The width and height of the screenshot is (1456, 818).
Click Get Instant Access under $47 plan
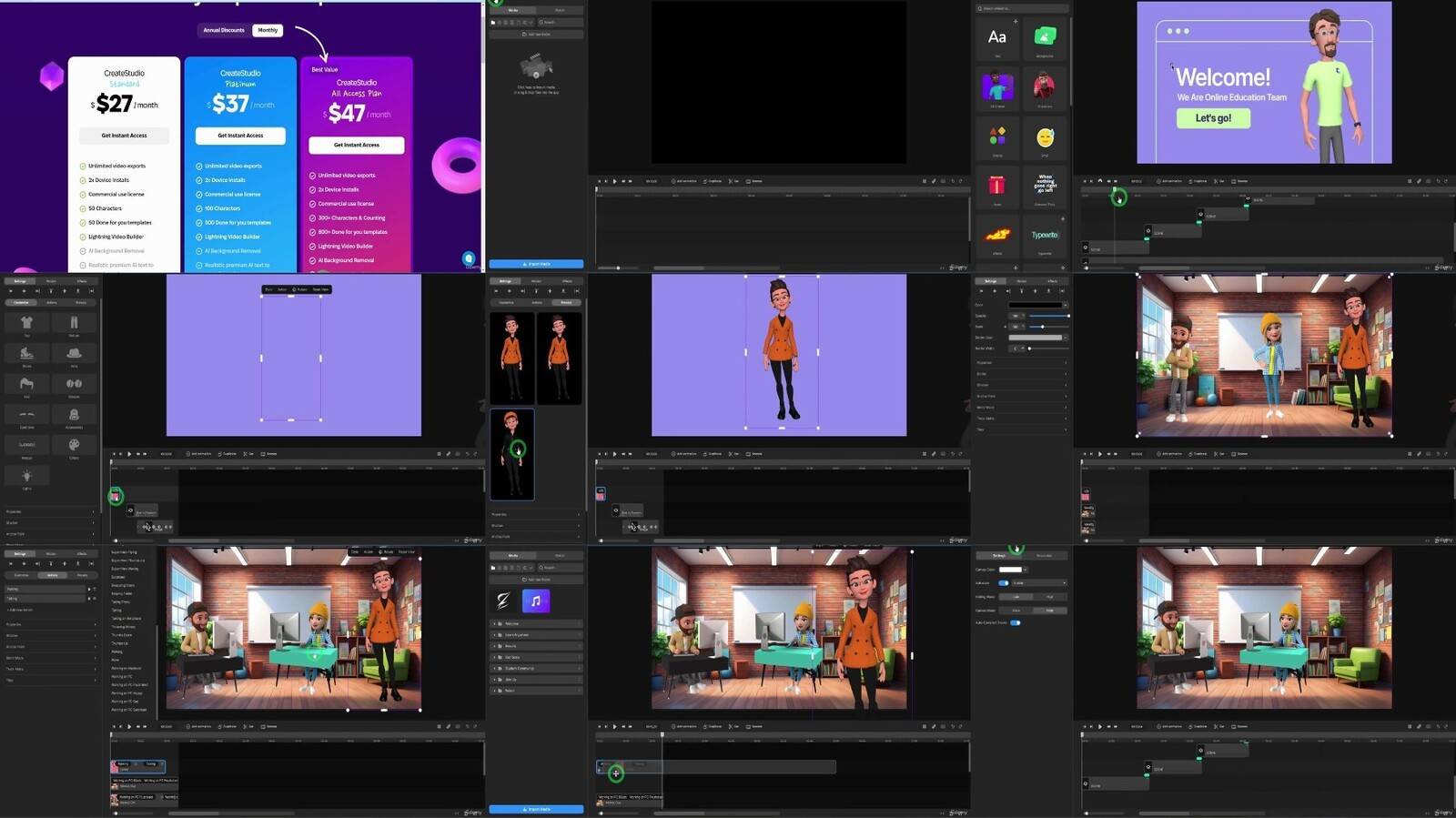point(357,145)
